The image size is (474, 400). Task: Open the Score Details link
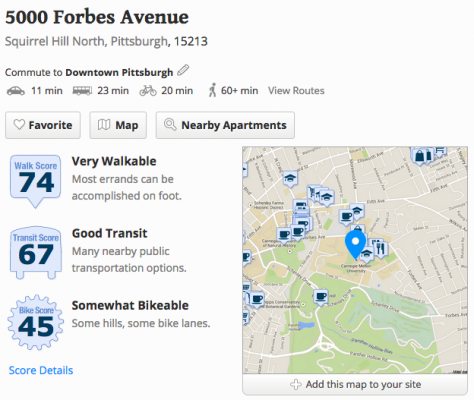(41, 370)
